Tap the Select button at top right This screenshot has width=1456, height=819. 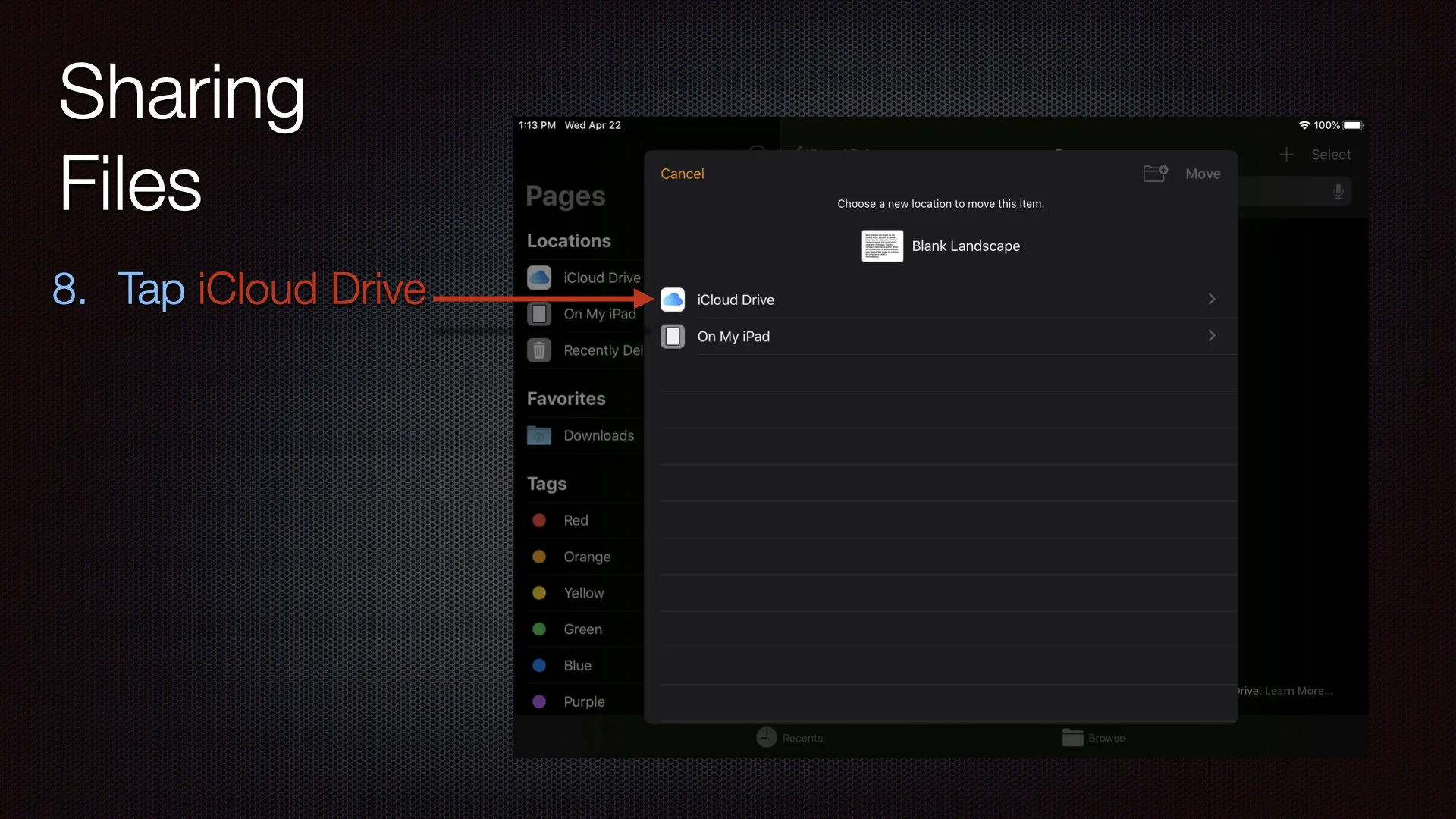click(x=1331, y=155)
